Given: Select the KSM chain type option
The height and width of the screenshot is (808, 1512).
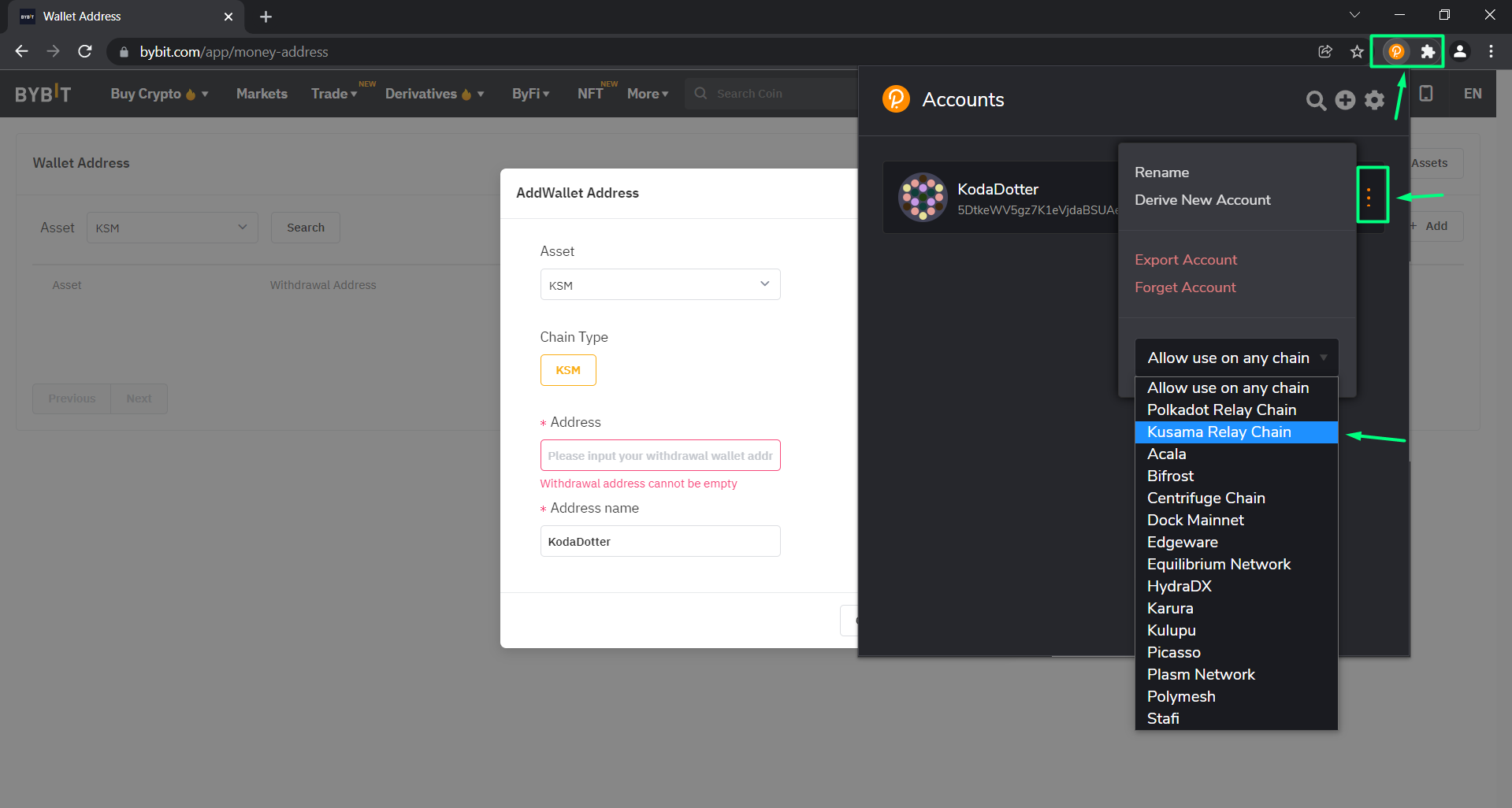Looking at the screenshot, I should point(567,370).
